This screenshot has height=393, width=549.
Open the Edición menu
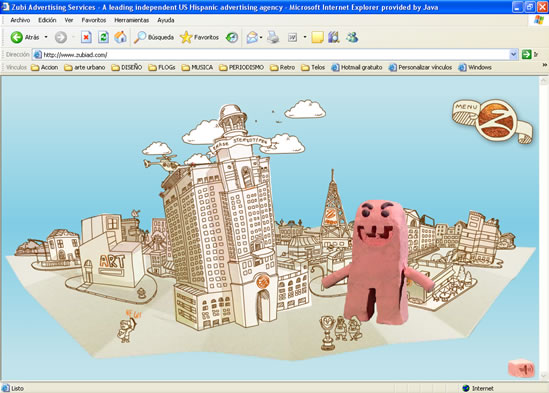47,20
